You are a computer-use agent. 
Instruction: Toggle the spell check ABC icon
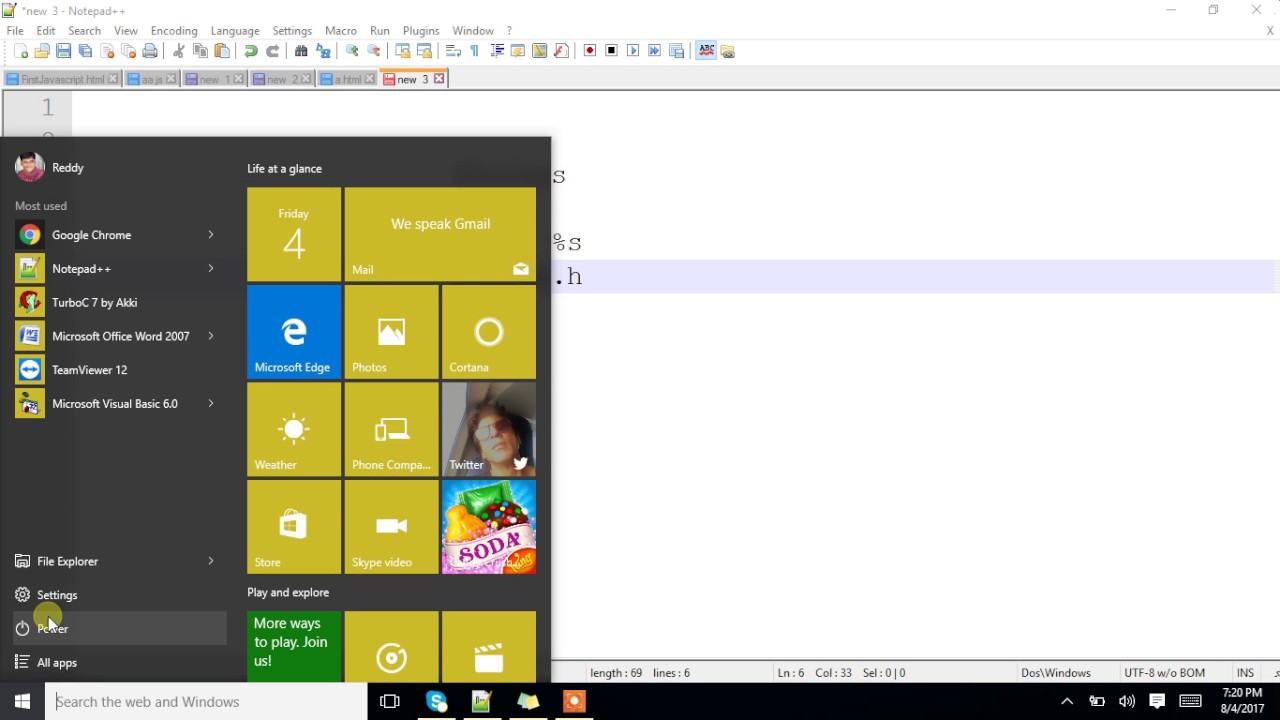706,51
